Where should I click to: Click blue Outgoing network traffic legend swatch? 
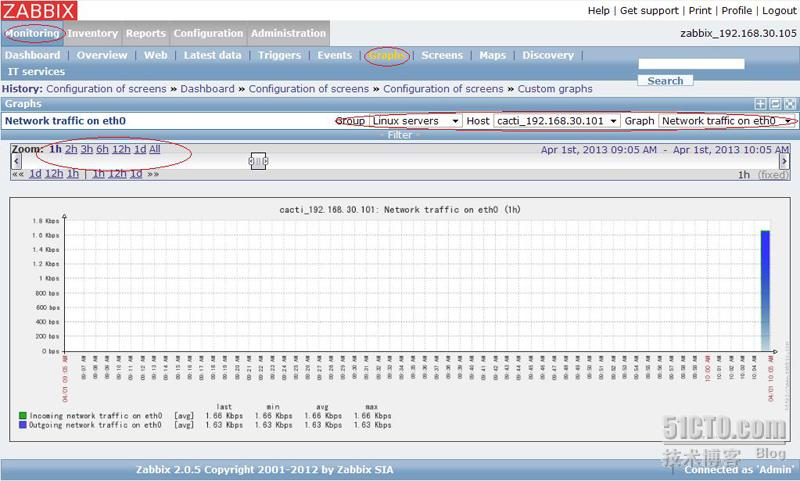click(22, 425)
